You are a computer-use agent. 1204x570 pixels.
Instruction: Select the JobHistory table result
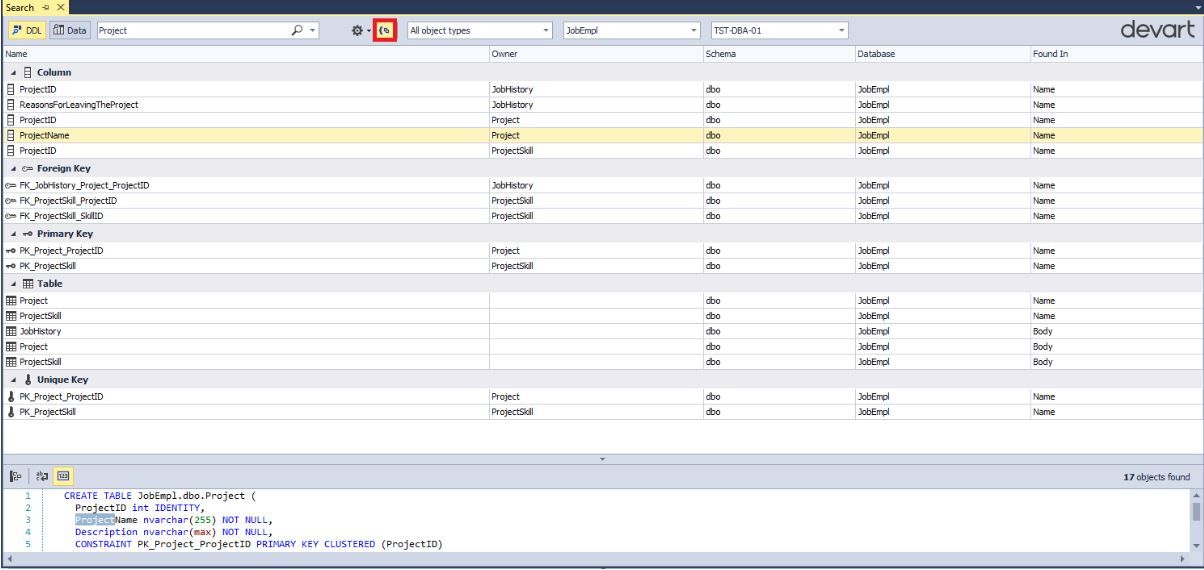602,330
